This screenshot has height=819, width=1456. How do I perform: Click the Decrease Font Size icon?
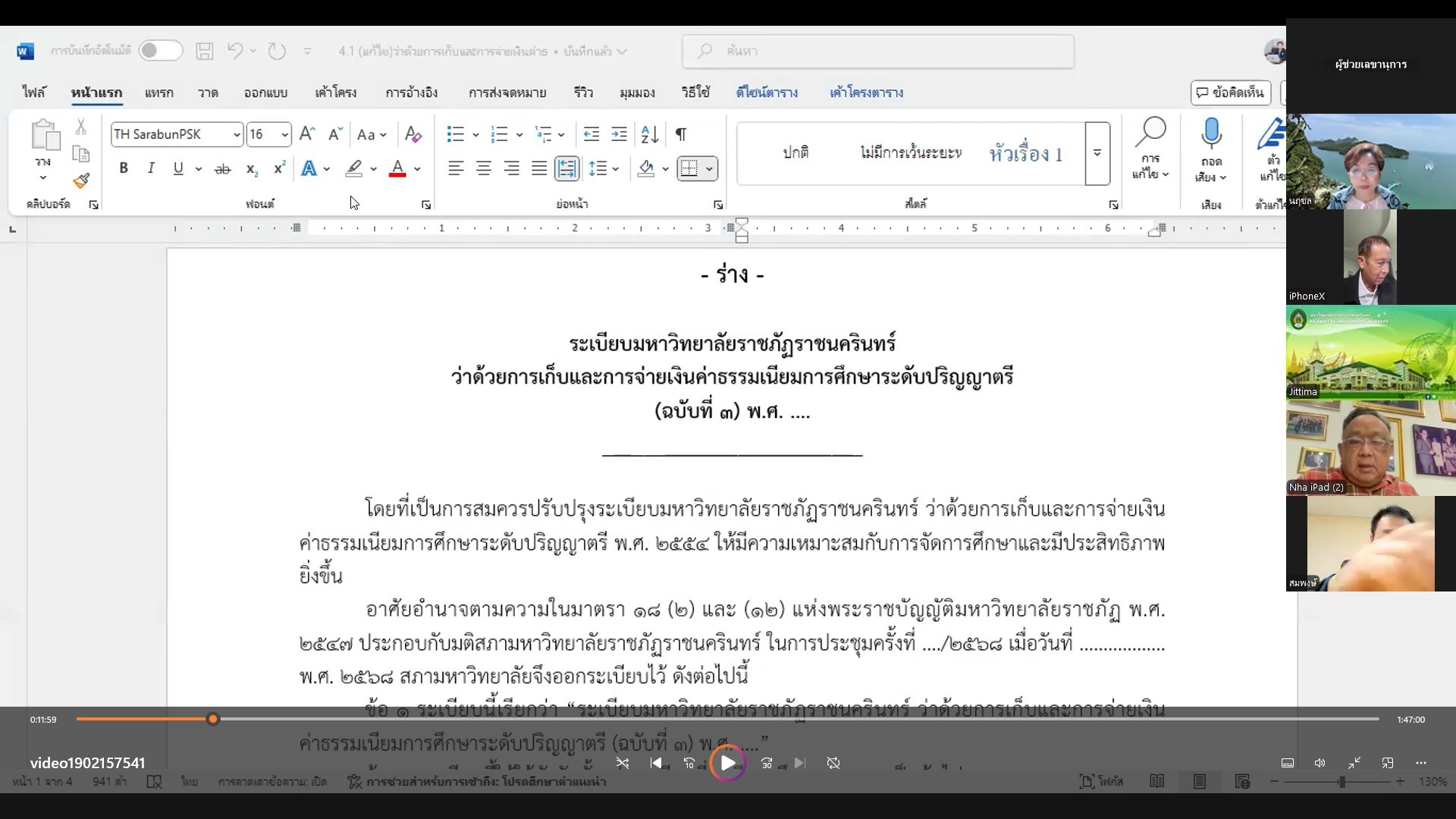coord(335,134)
